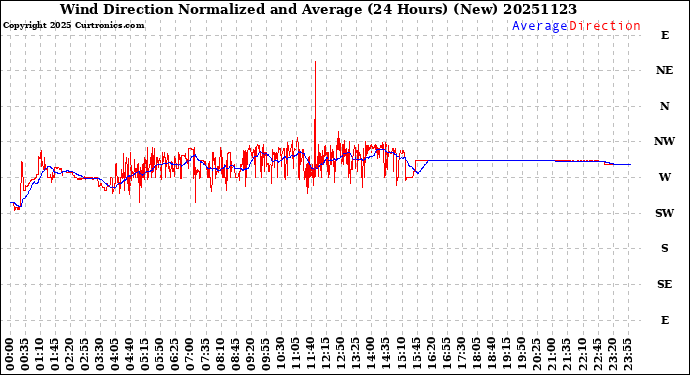
Task: Click the top E axis label
Action: pos(664,35)
